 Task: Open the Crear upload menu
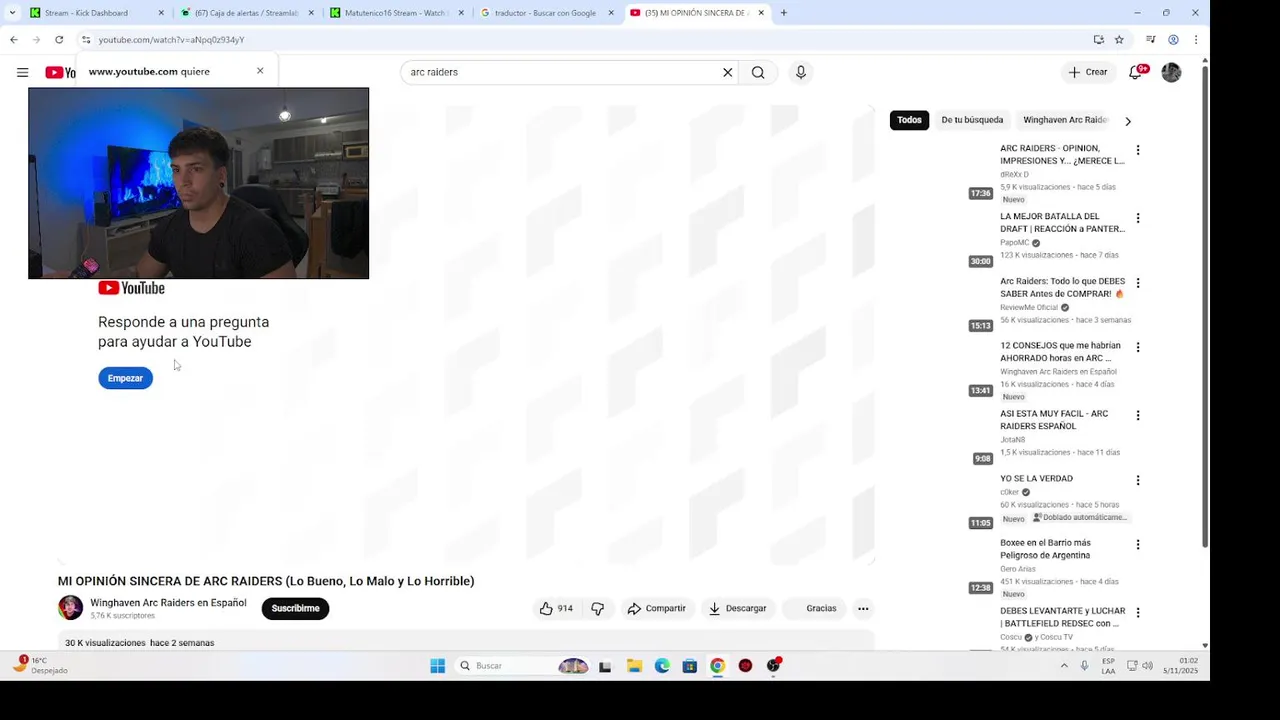[1088, 72]
